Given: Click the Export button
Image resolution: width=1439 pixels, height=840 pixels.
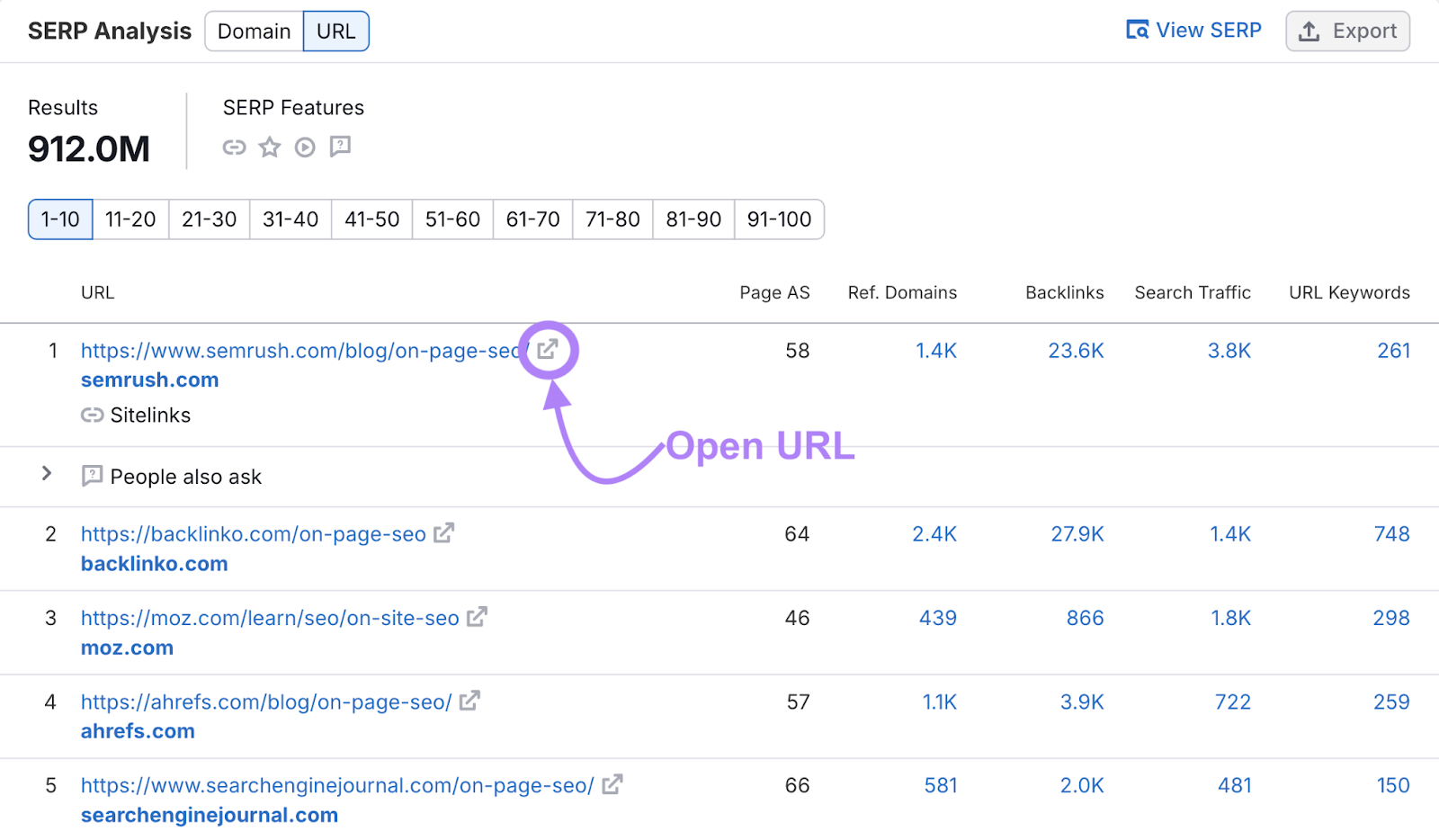Looking at the screenshot, I should (1347, 31).
